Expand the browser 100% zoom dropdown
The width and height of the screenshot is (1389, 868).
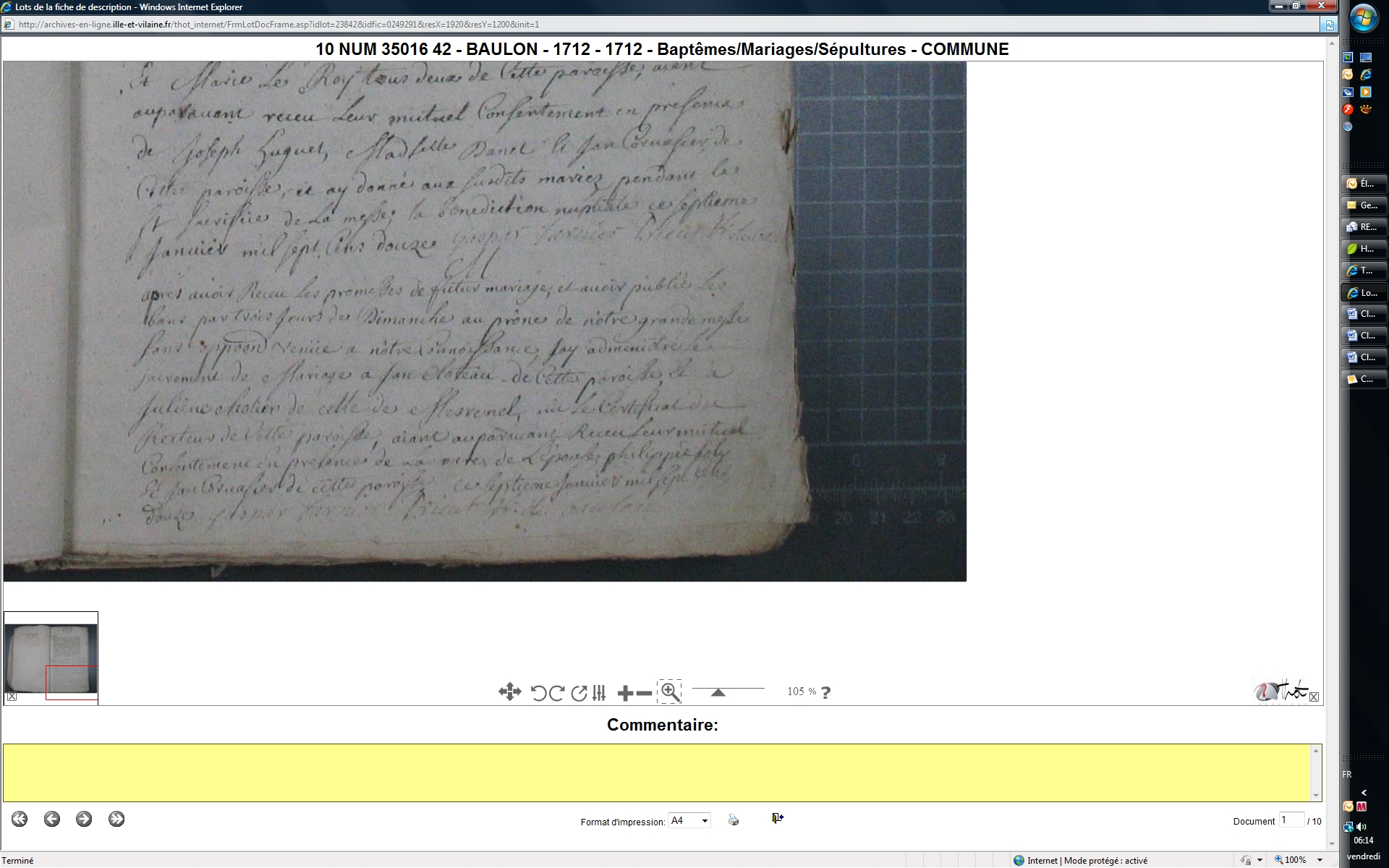1320,860
